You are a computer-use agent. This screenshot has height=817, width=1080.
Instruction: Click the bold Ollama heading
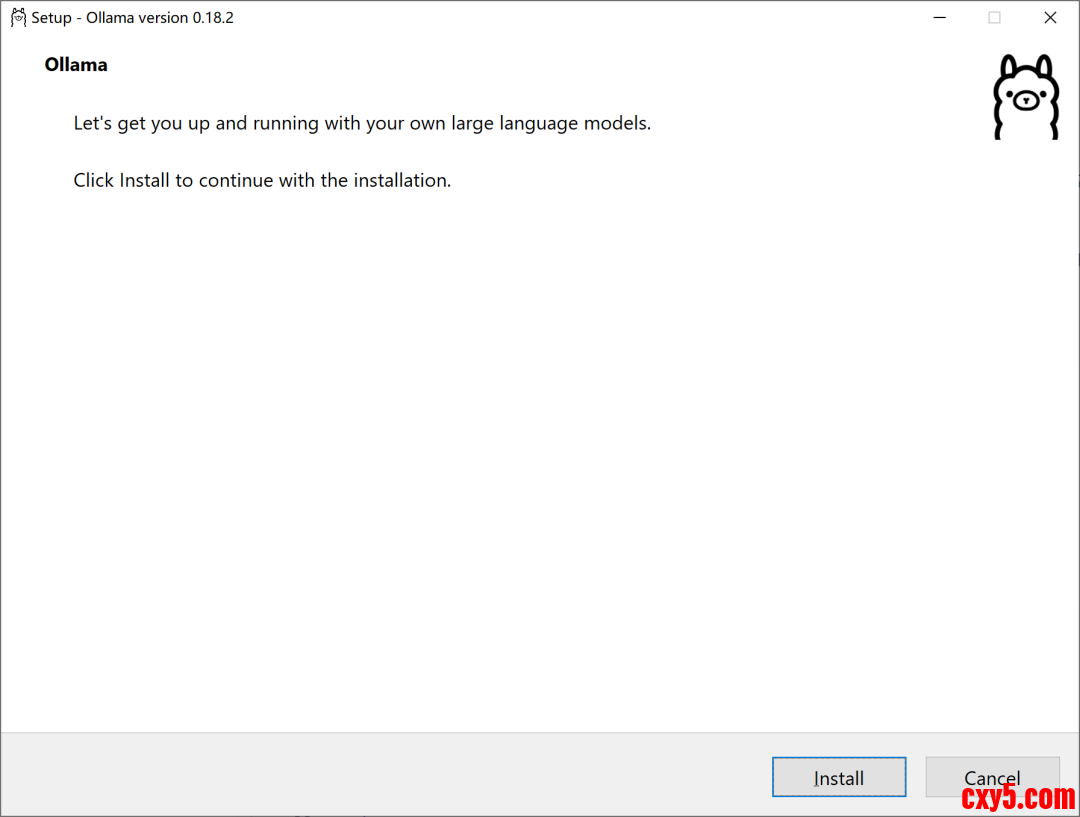76,65
